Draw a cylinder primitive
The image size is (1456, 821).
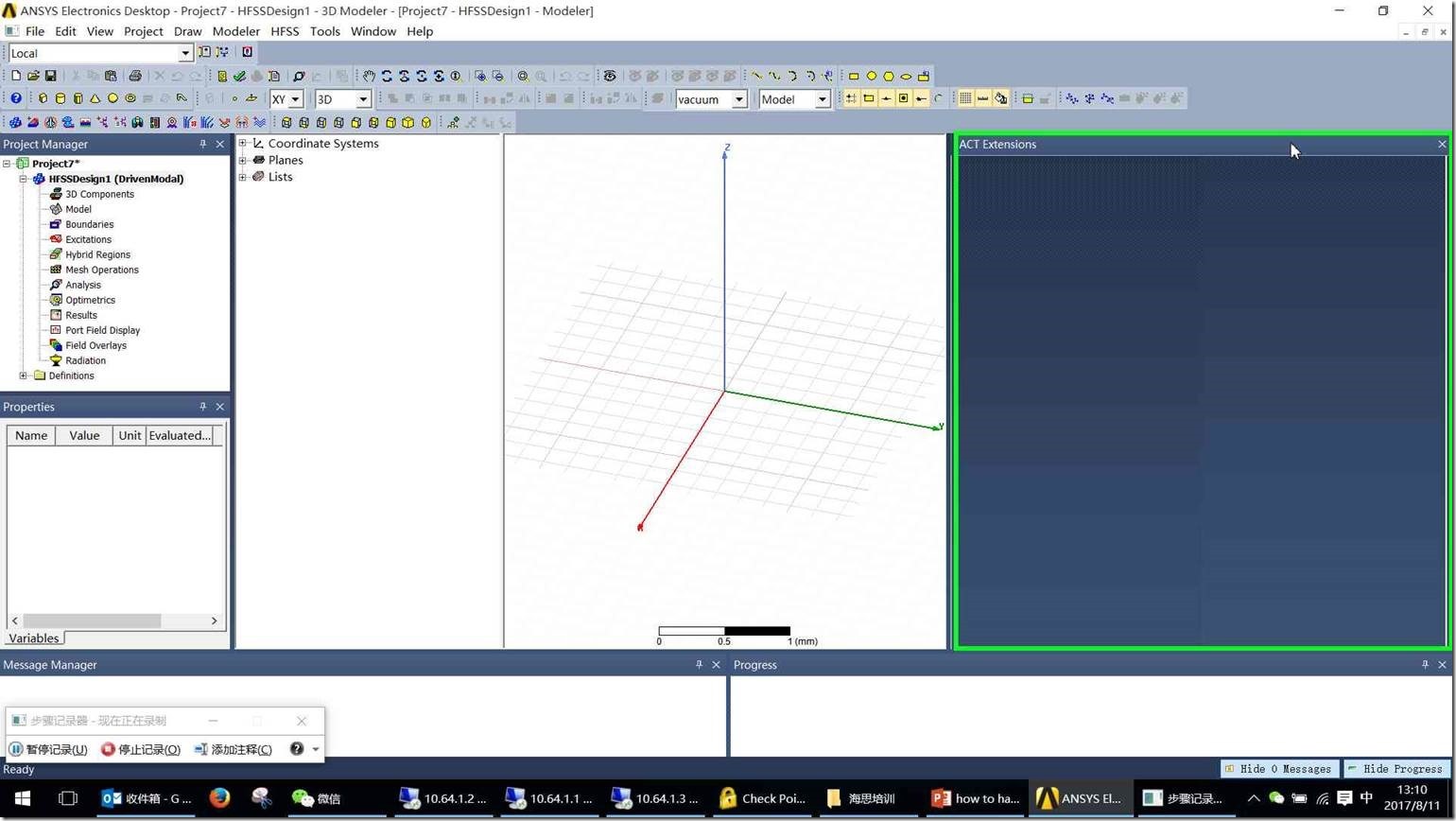point(61,98)
